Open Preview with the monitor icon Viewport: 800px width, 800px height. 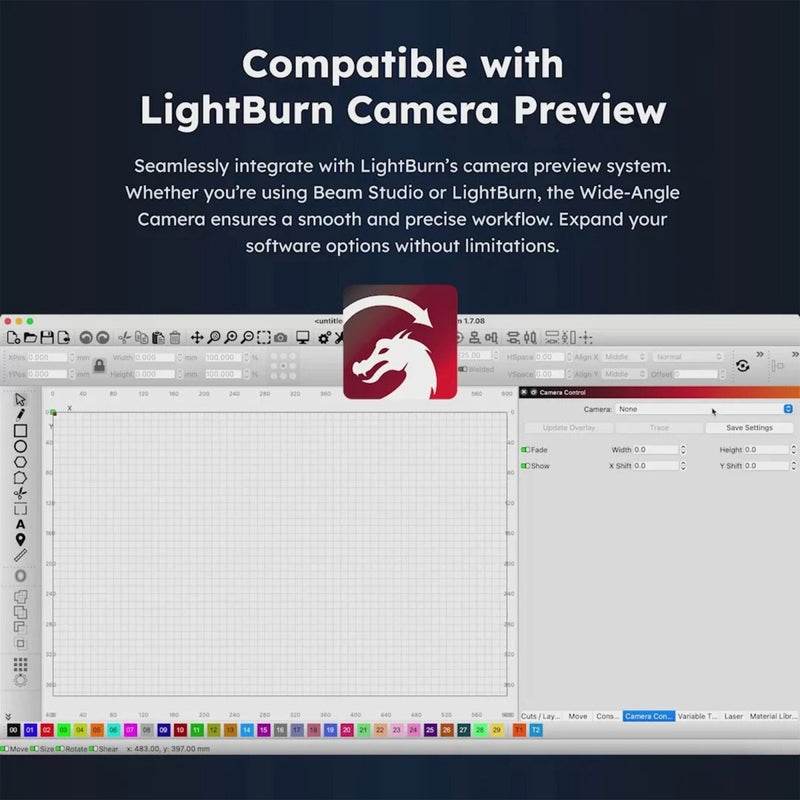click(303, 337)
